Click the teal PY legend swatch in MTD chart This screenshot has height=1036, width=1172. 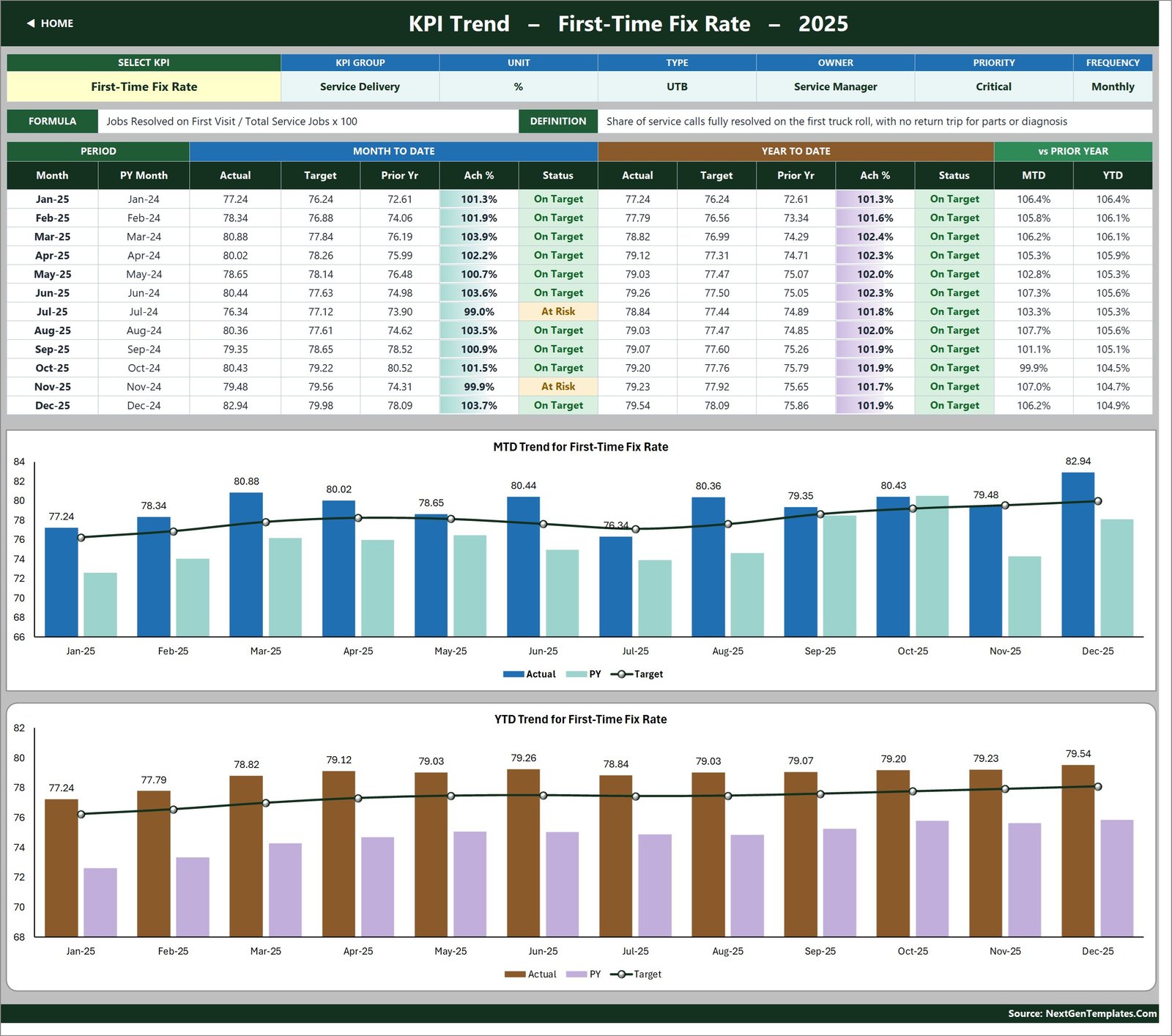pos(576,674)
